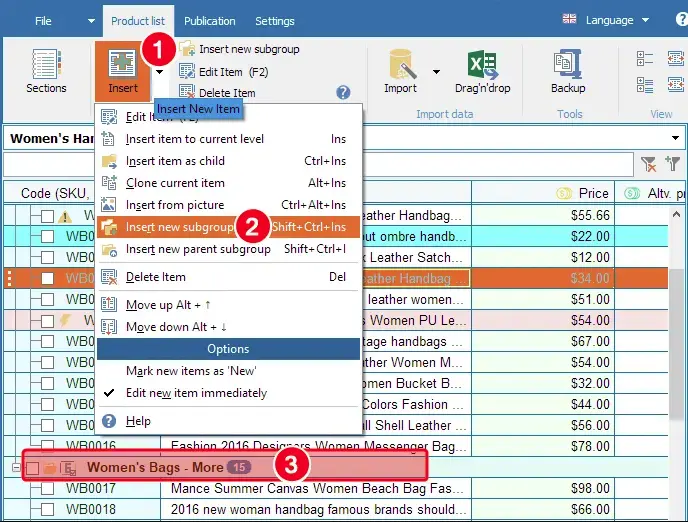Toggle Edit new item immediately option
The width and height of the screenshot is (688, 522).
pos(228,393)
